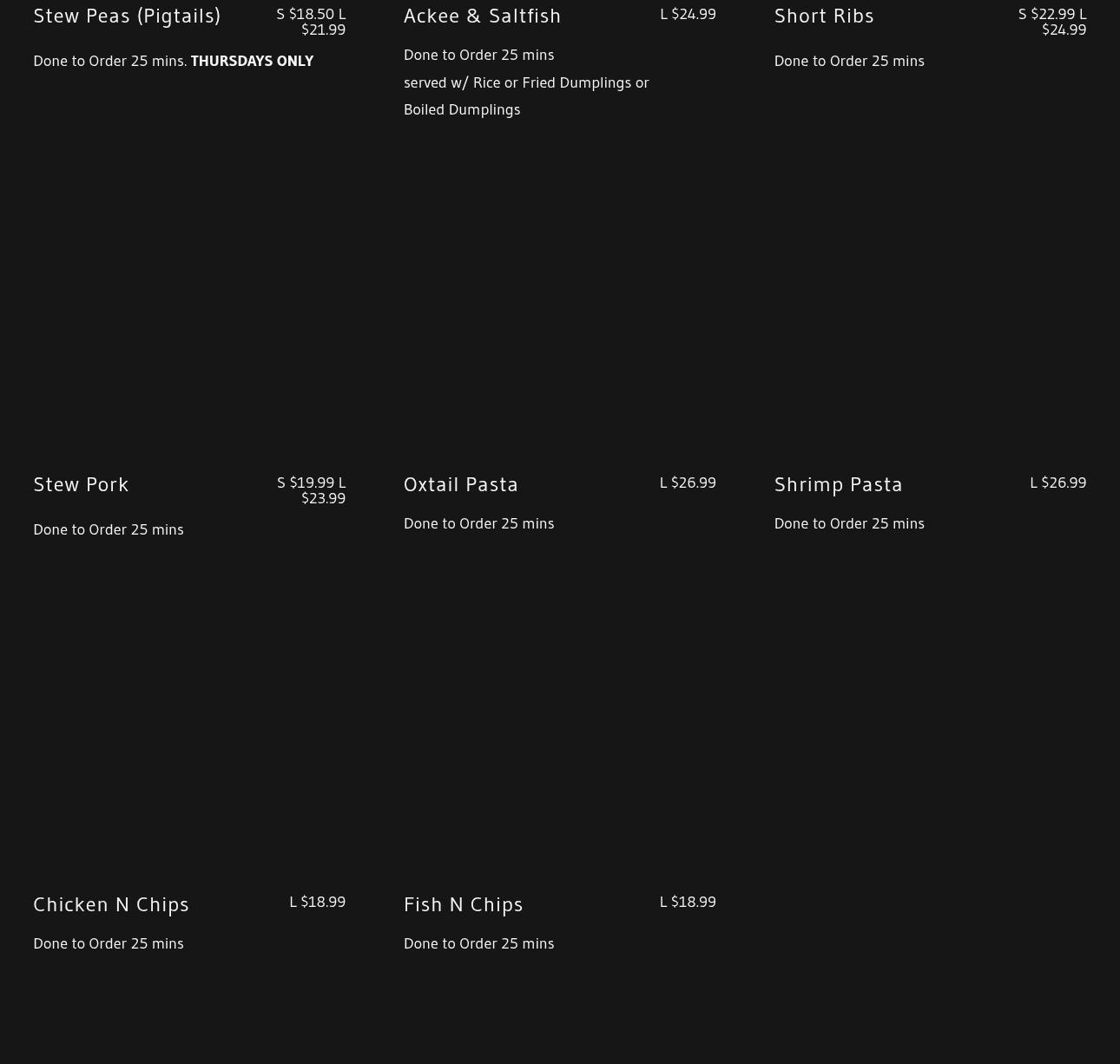Click the Fish N Chips price L $18.99
Image resolution: width=1120 pixels, height=1064 pixels.
pos(688,902)
